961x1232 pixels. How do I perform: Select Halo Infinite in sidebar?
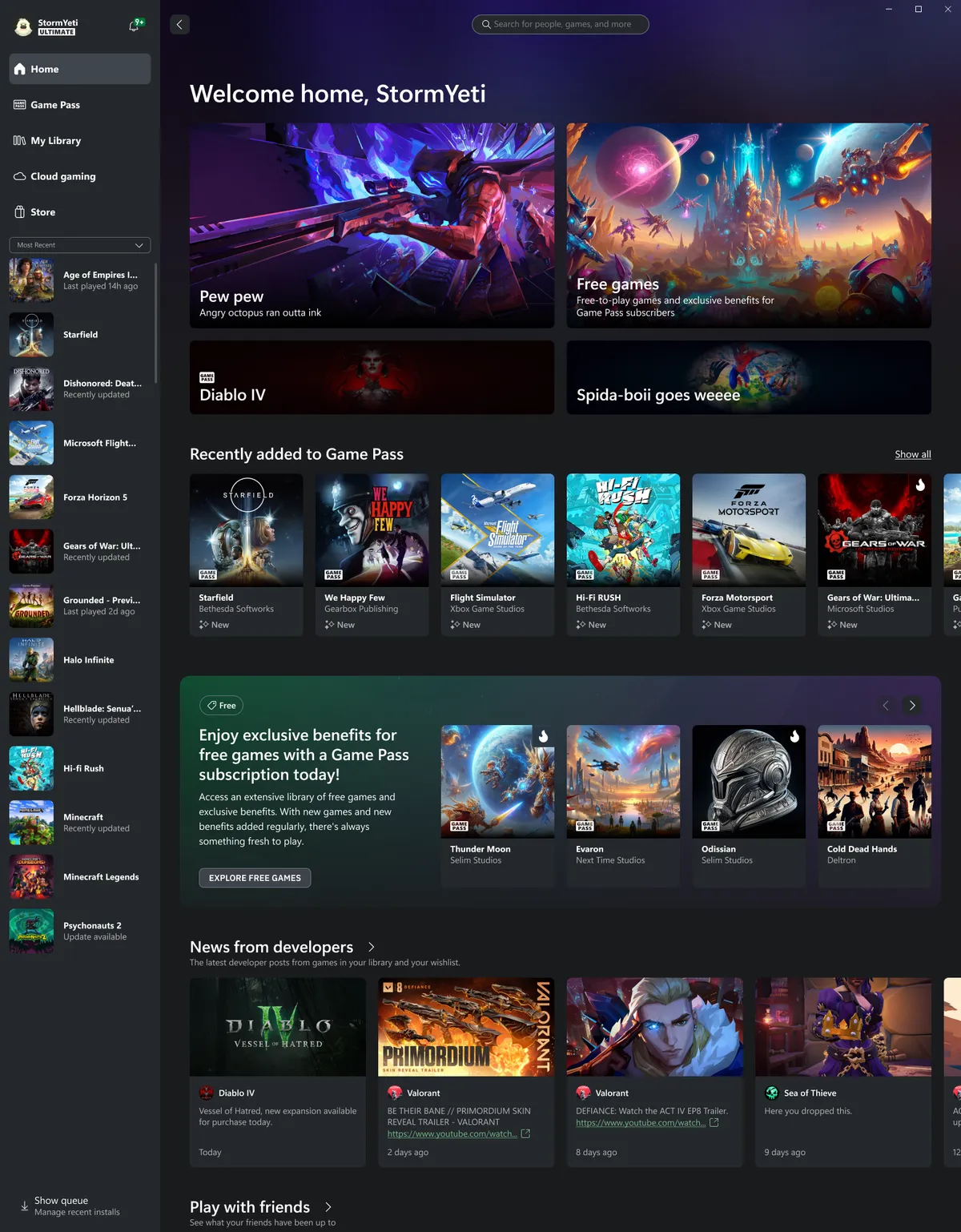(79, 660)
